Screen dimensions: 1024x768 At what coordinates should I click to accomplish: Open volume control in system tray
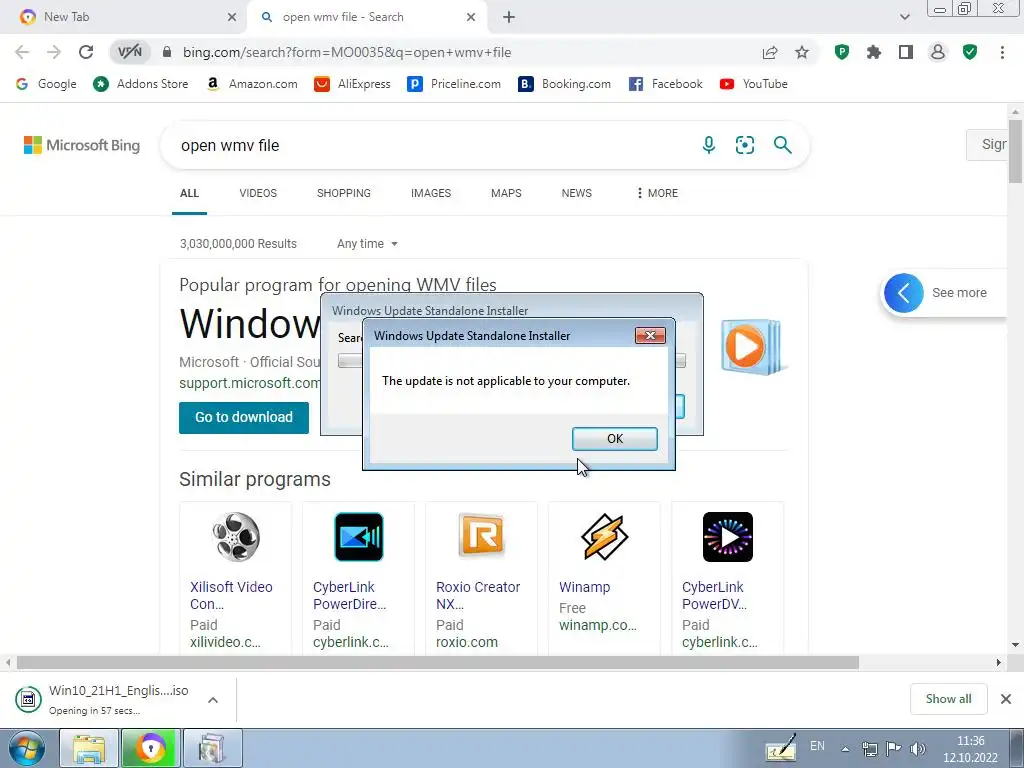pyautogui.click(x=918, y=749)
